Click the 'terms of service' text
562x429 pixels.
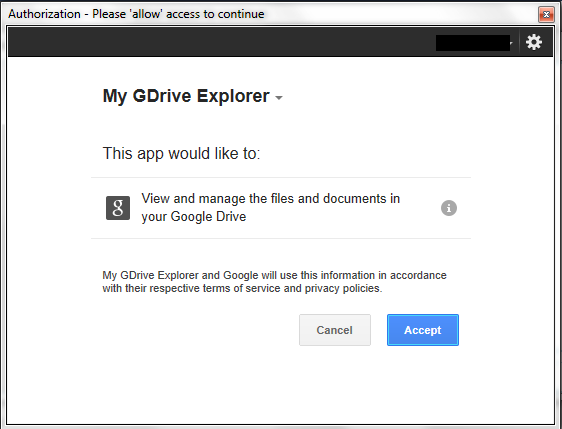point(241,289)
